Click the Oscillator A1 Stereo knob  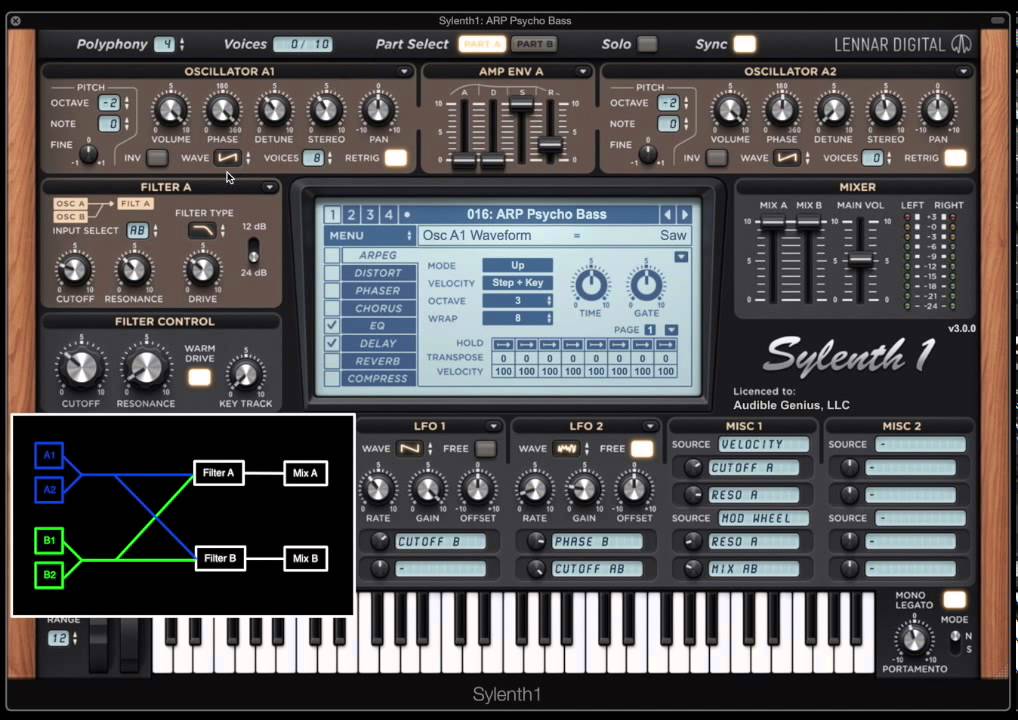325,110
